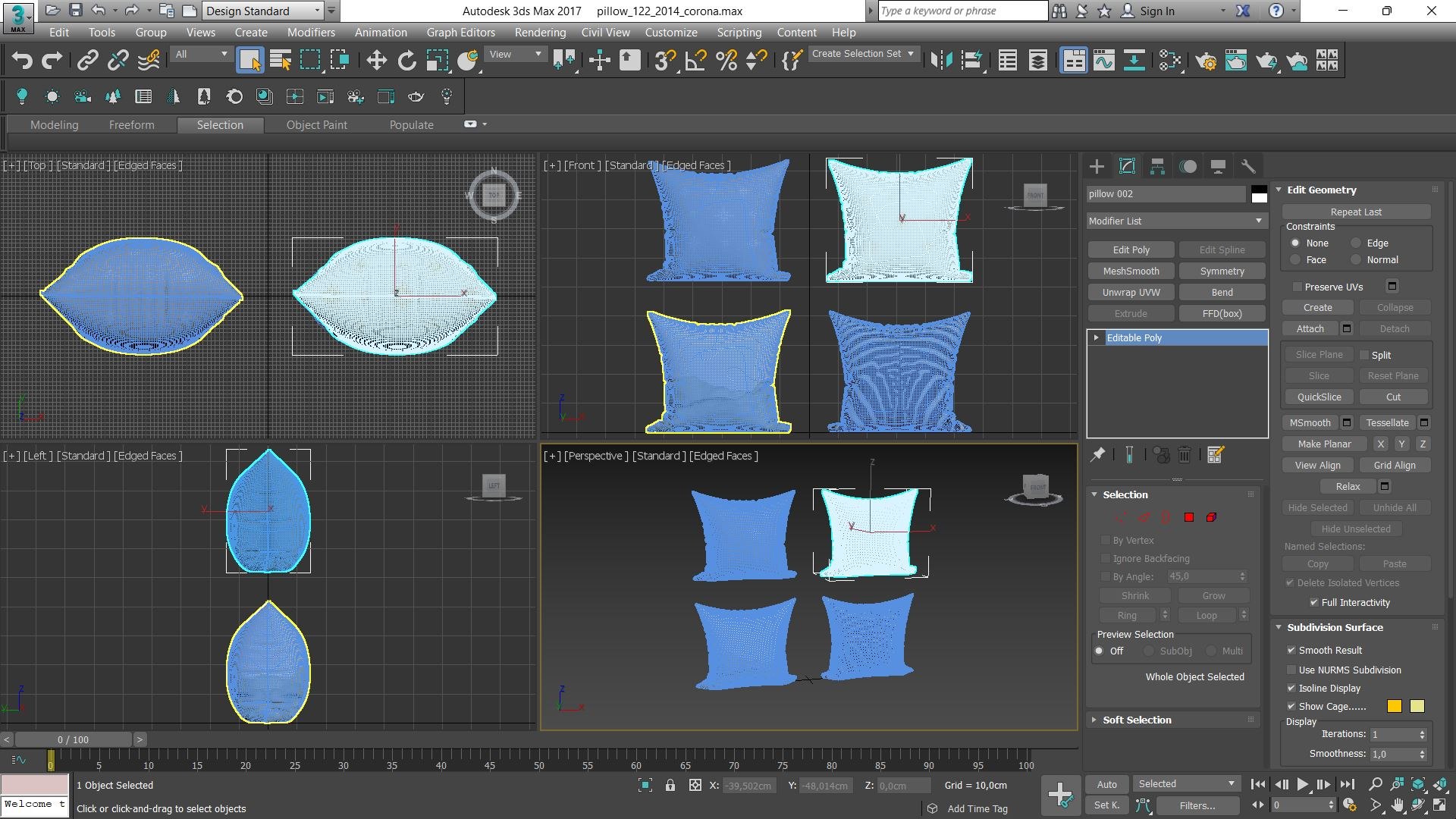Click the orange Show Cage color swatch
Viewport: 1456px width, 819px height.
pyautogui.click(x=1394, y=706)
